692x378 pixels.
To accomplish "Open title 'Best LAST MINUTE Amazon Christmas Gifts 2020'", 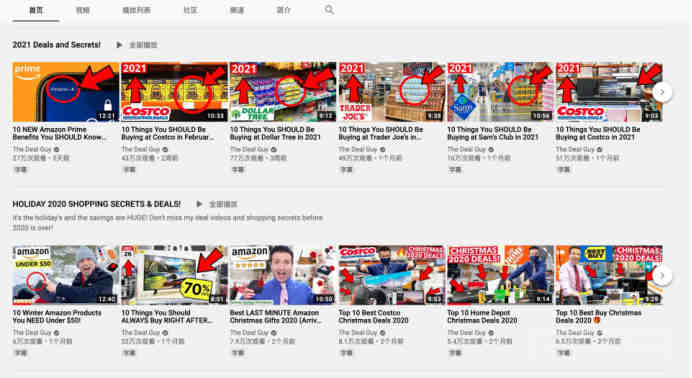I will click(x=276, y=317).
